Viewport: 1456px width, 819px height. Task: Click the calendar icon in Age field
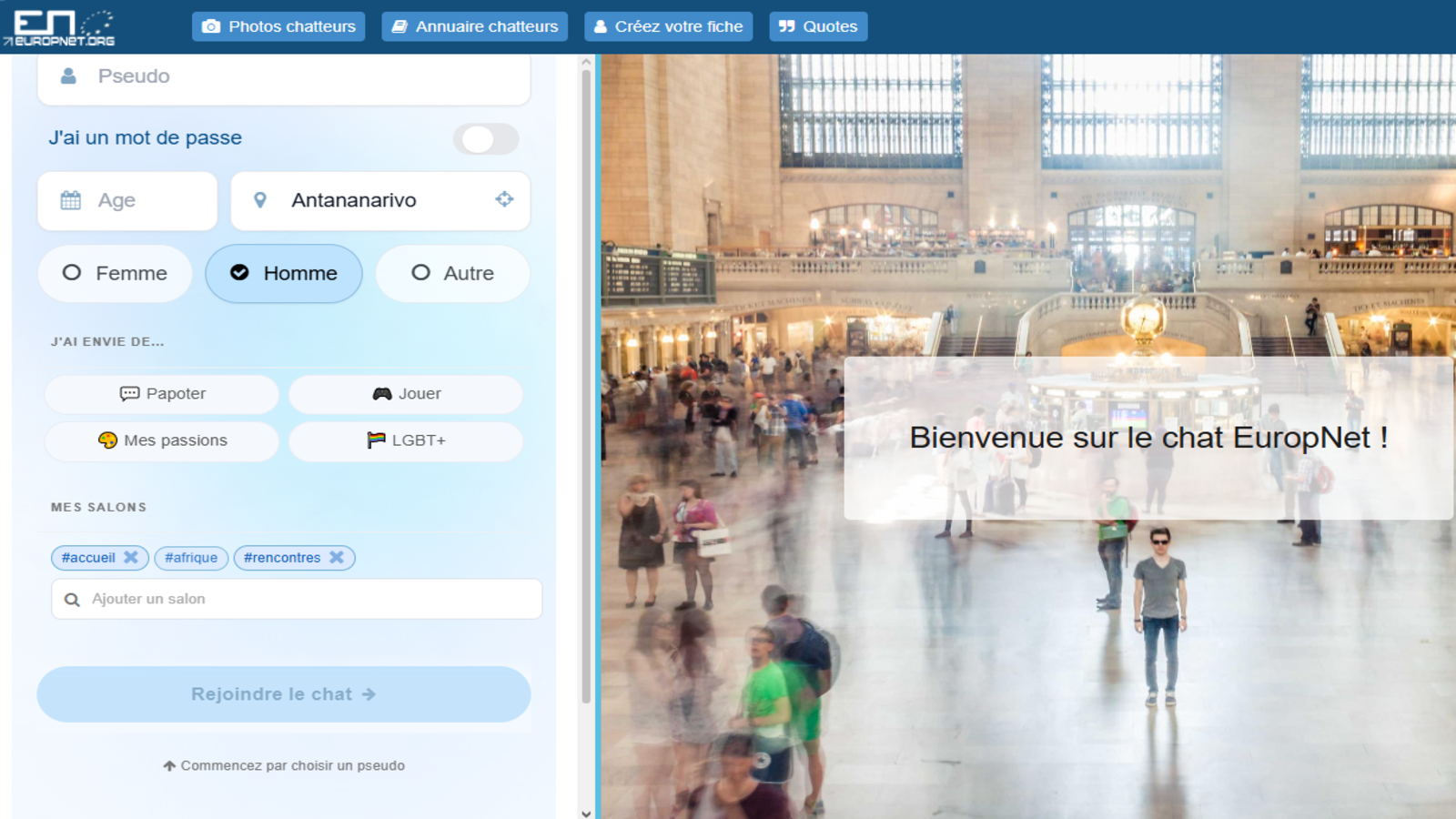[x=71, y=200]
